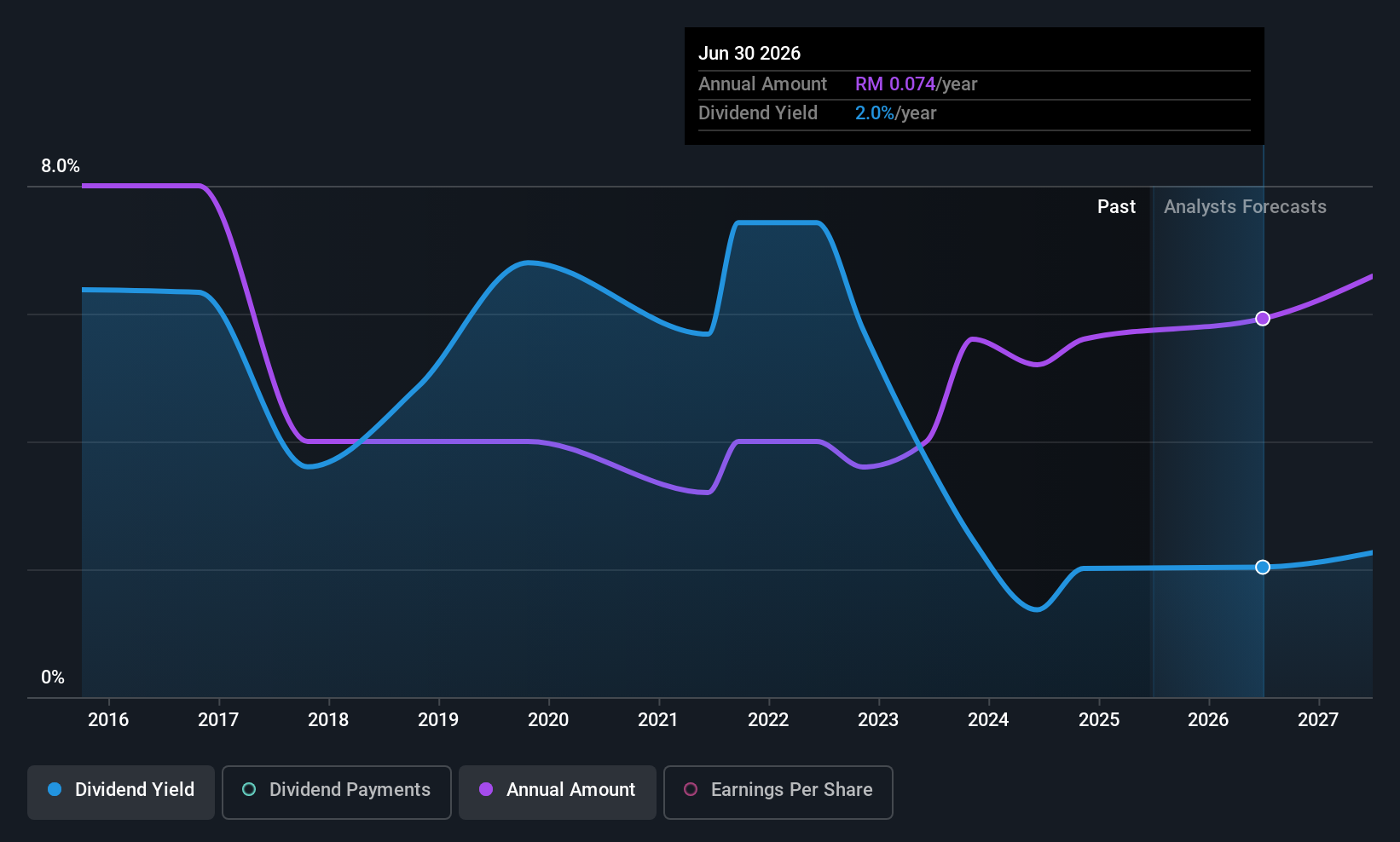Screen dimensions: 1400x842
Task: Click the RM 0.074/year tooltip value
Action: coord(916,84)
